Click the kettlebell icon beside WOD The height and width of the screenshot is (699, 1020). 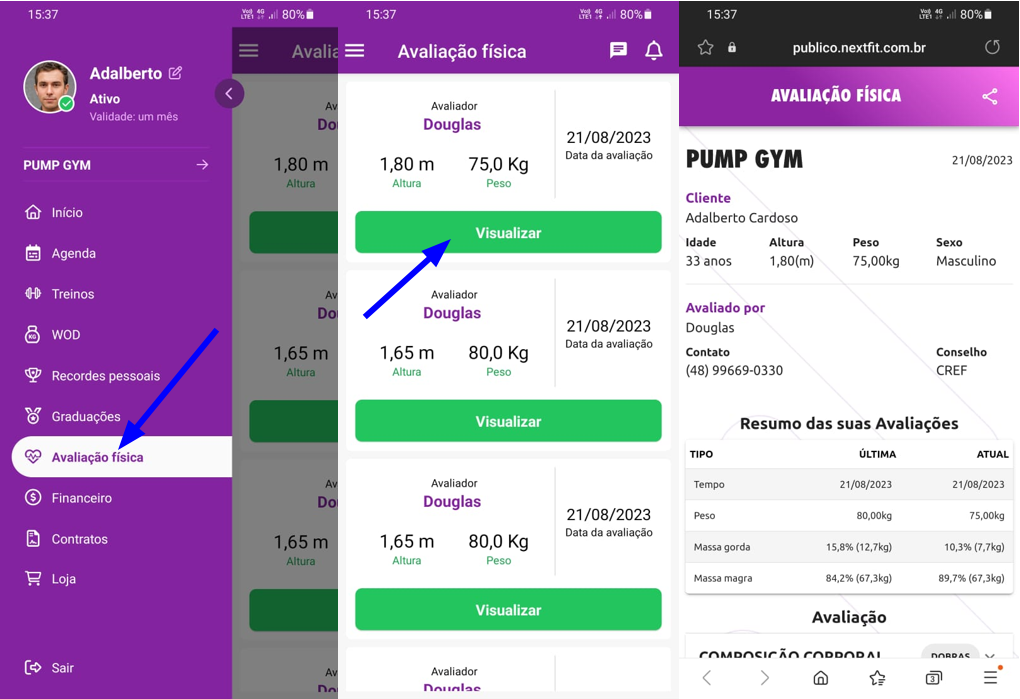coord(33,334)
